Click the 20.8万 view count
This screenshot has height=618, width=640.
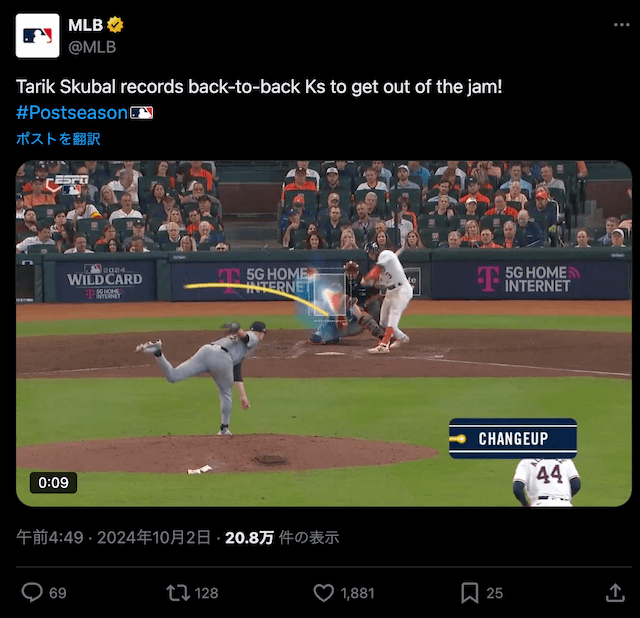point(249,538)
